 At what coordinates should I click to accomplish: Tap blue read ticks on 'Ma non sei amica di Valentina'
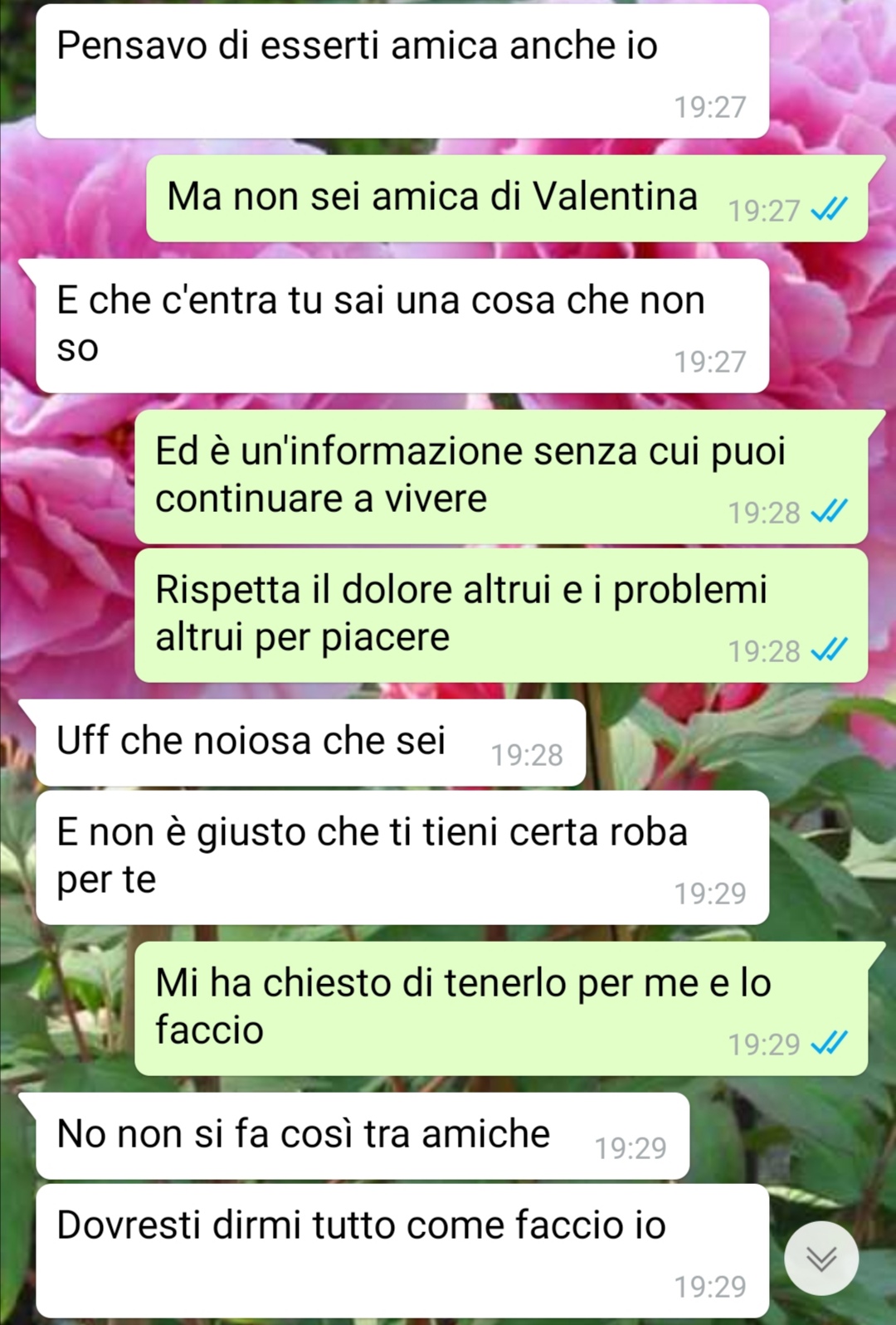(829, 209)
